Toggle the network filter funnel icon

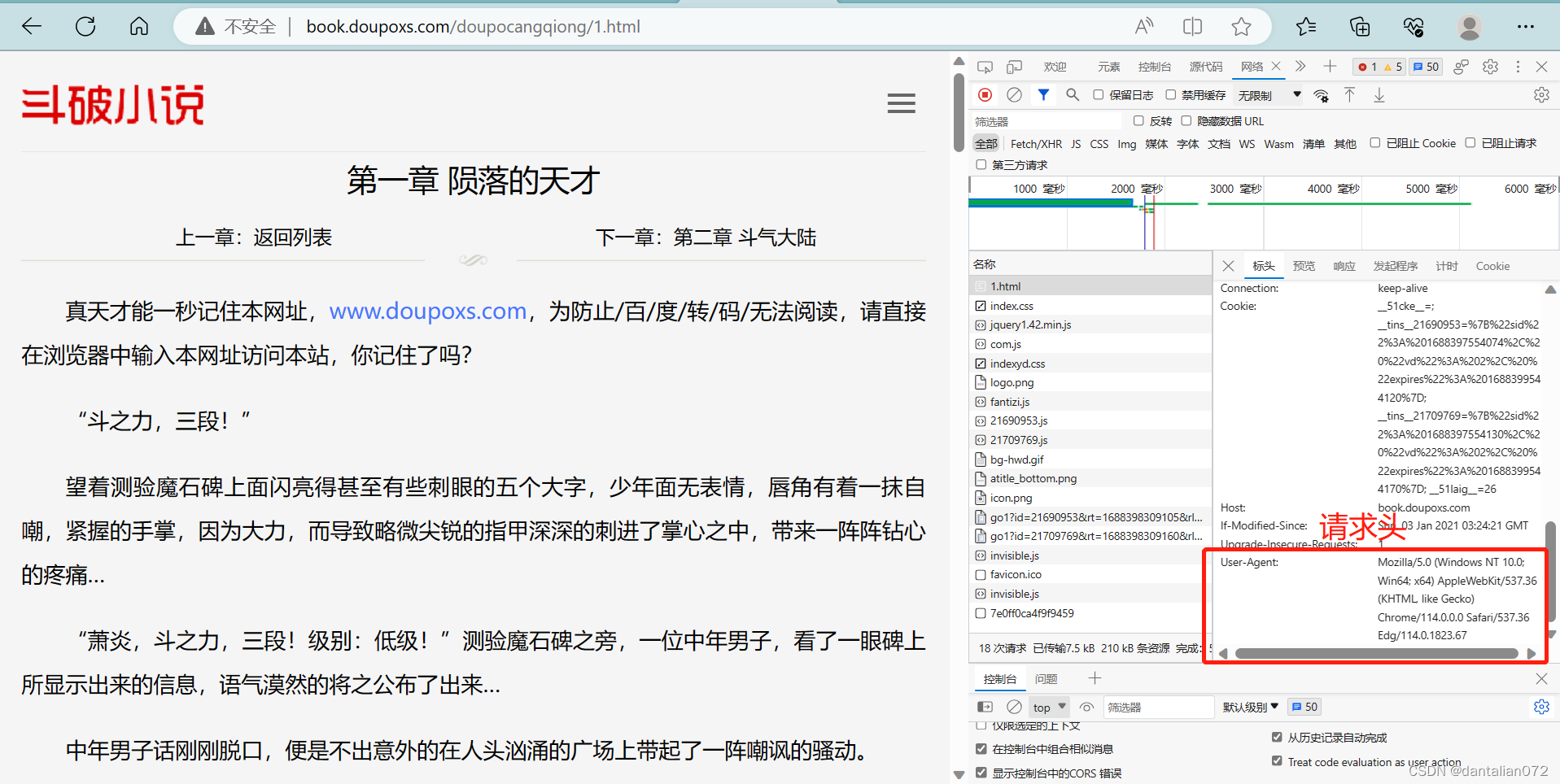1043,95
